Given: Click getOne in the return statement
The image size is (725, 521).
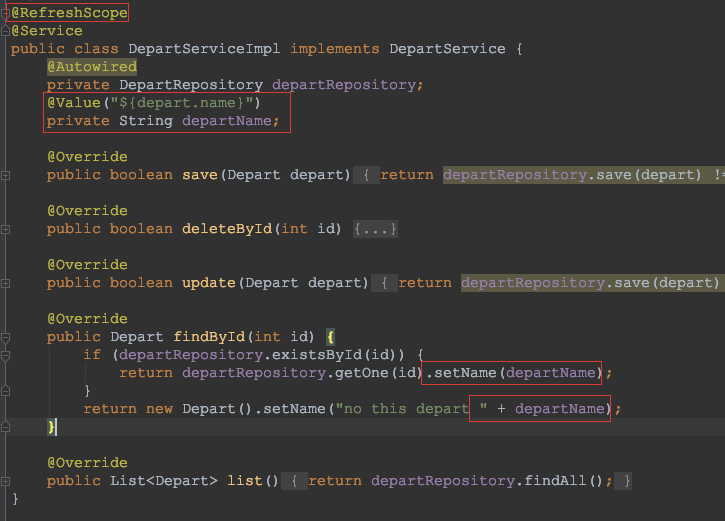Looking at the screenshot, I should coord(362,373).
